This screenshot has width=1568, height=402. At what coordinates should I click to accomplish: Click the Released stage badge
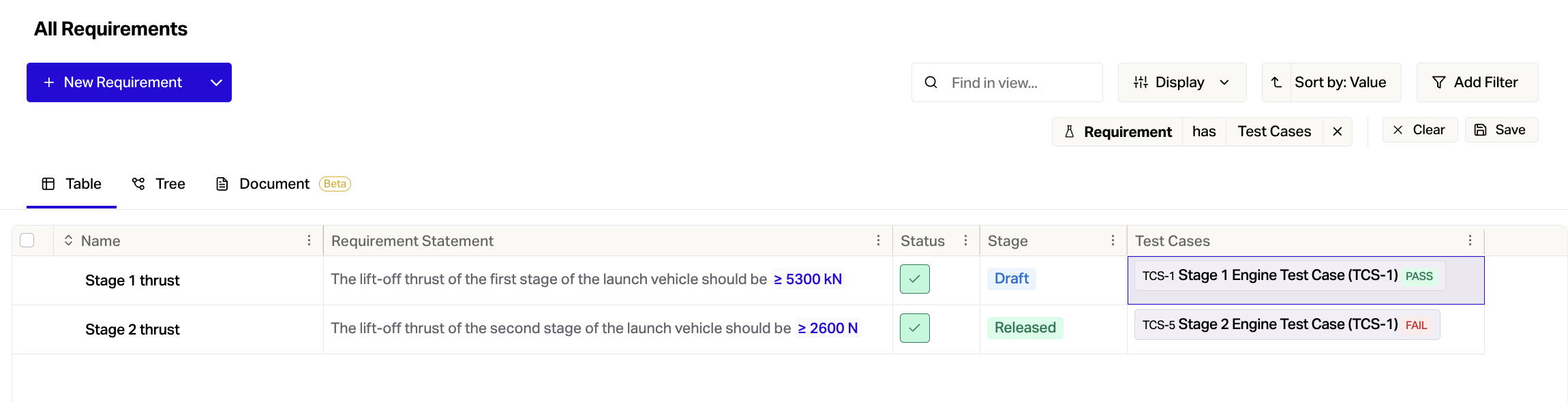tap(1025, 328)
